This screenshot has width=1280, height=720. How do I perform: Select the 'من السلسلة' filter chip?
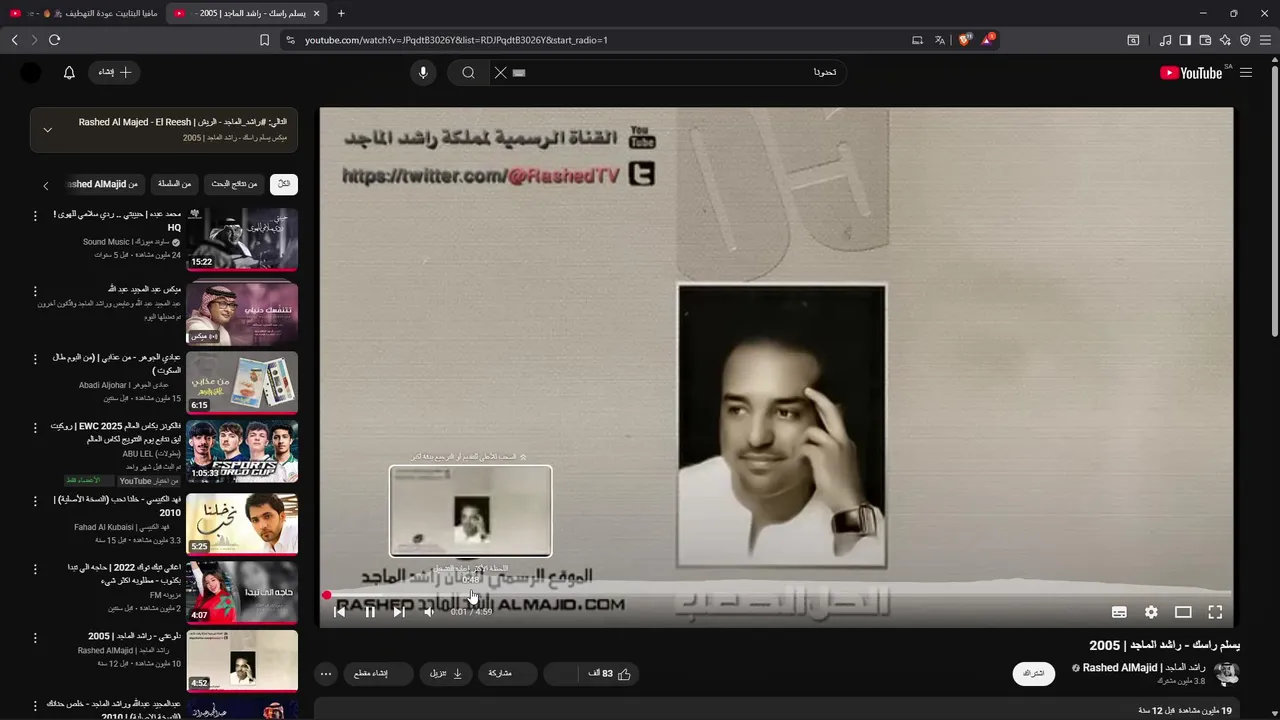[175, 184]
